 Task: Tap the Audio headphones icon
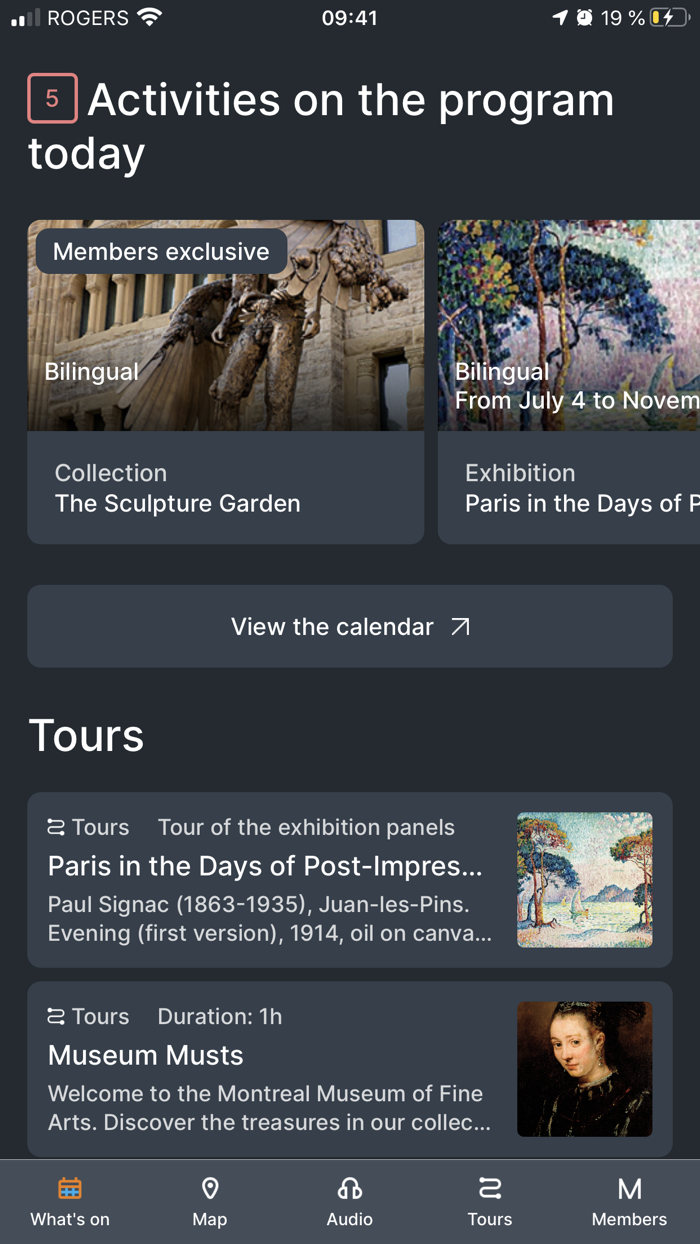tap(350, 1188)
